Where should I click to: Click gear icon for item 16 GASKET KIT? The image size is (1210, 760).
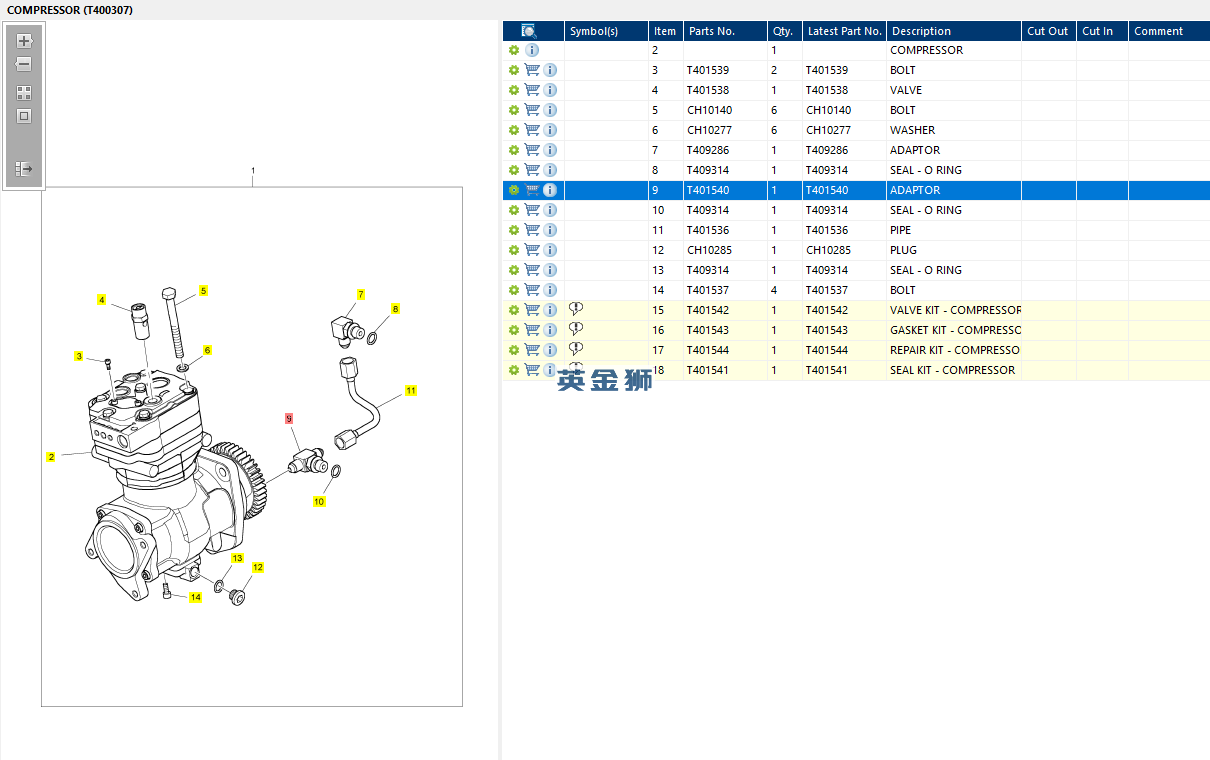coord(514,330)
